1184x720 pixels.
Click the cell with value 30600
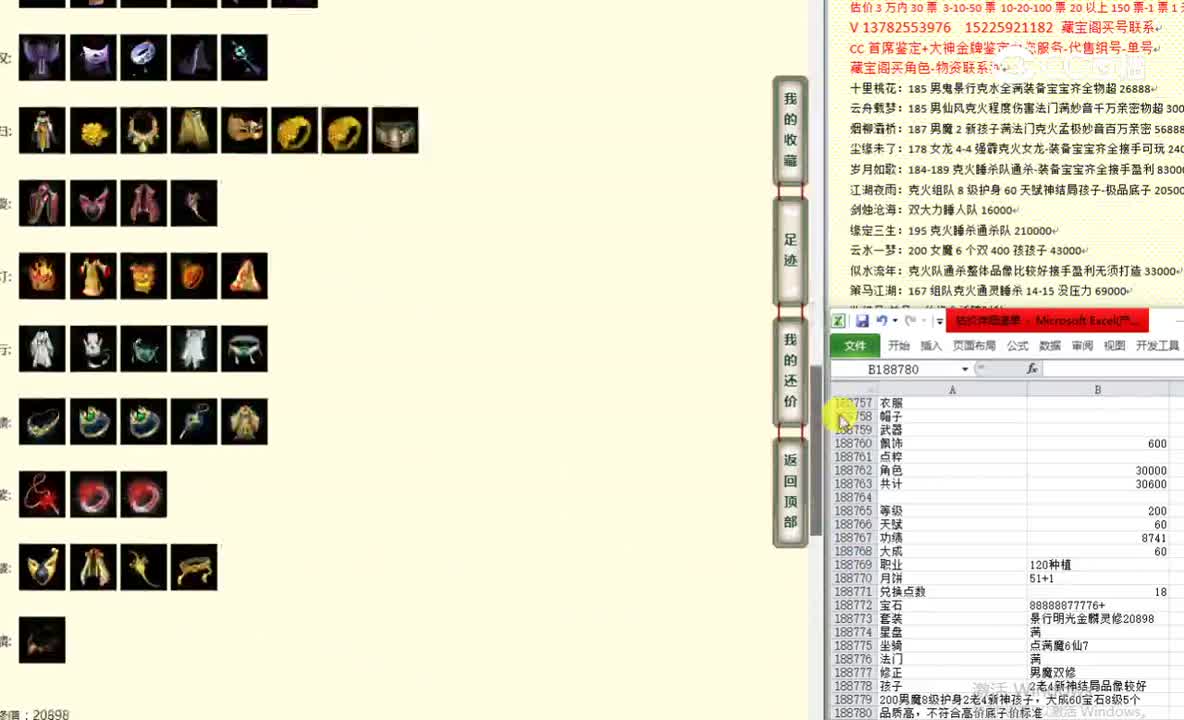(x=1097, y=484)
